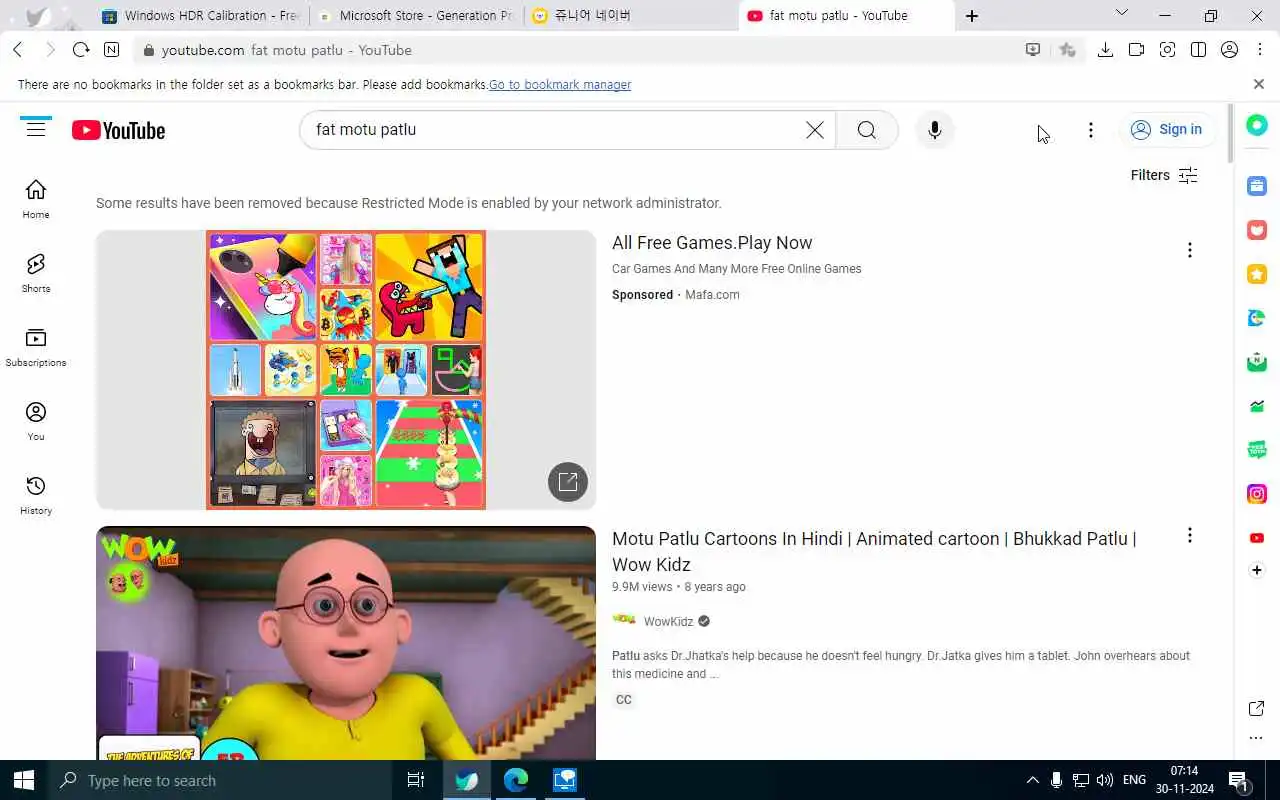Open the Motu Patlu Cartoons In Hindi title
The image size is (1280, 800).
point(874,551)
